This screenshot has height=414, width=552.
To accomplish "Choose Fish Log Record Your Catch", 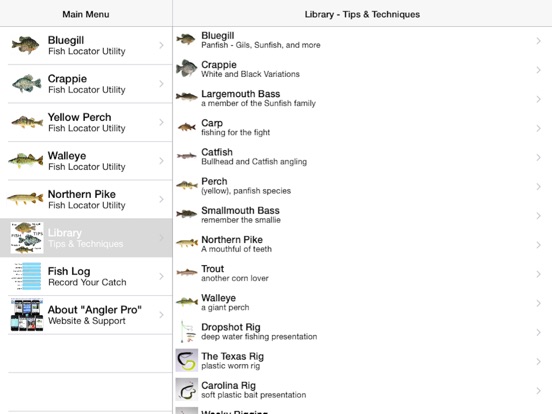I will [x=86, y=276].
